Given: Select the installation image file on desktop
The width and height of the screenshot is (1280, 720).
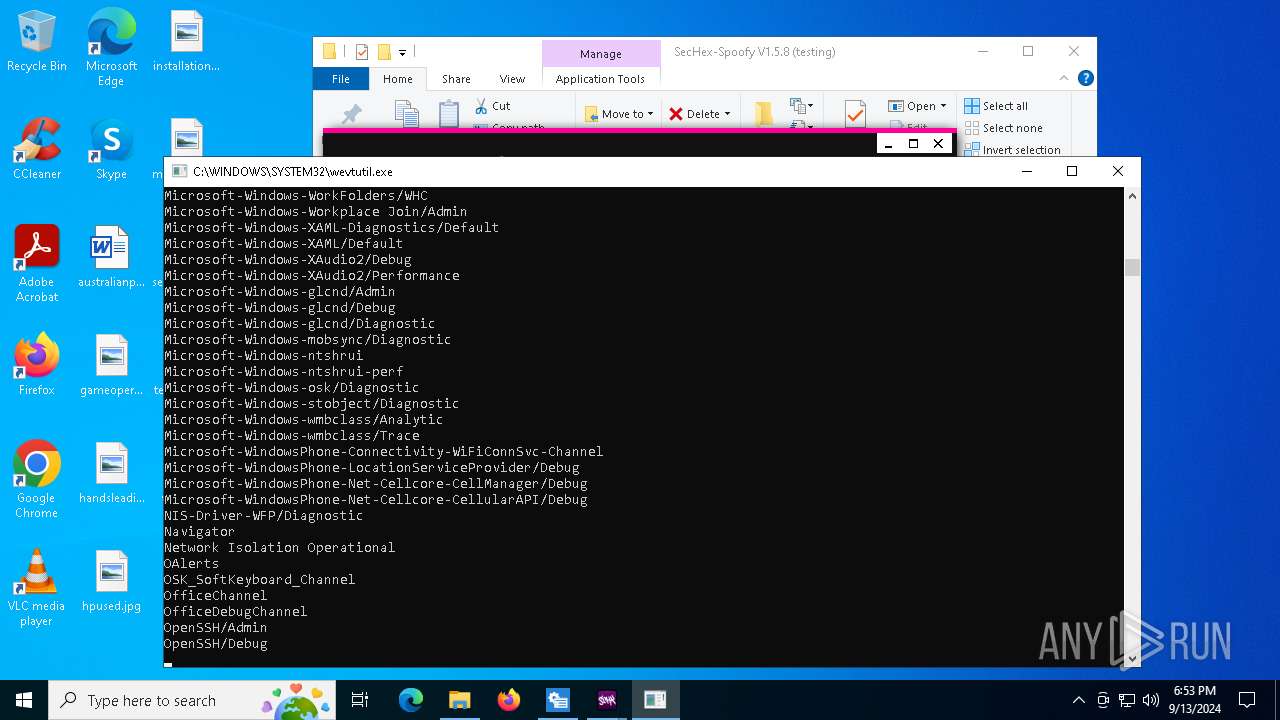Looking at the screenshot, I should (x=186, y=42).
